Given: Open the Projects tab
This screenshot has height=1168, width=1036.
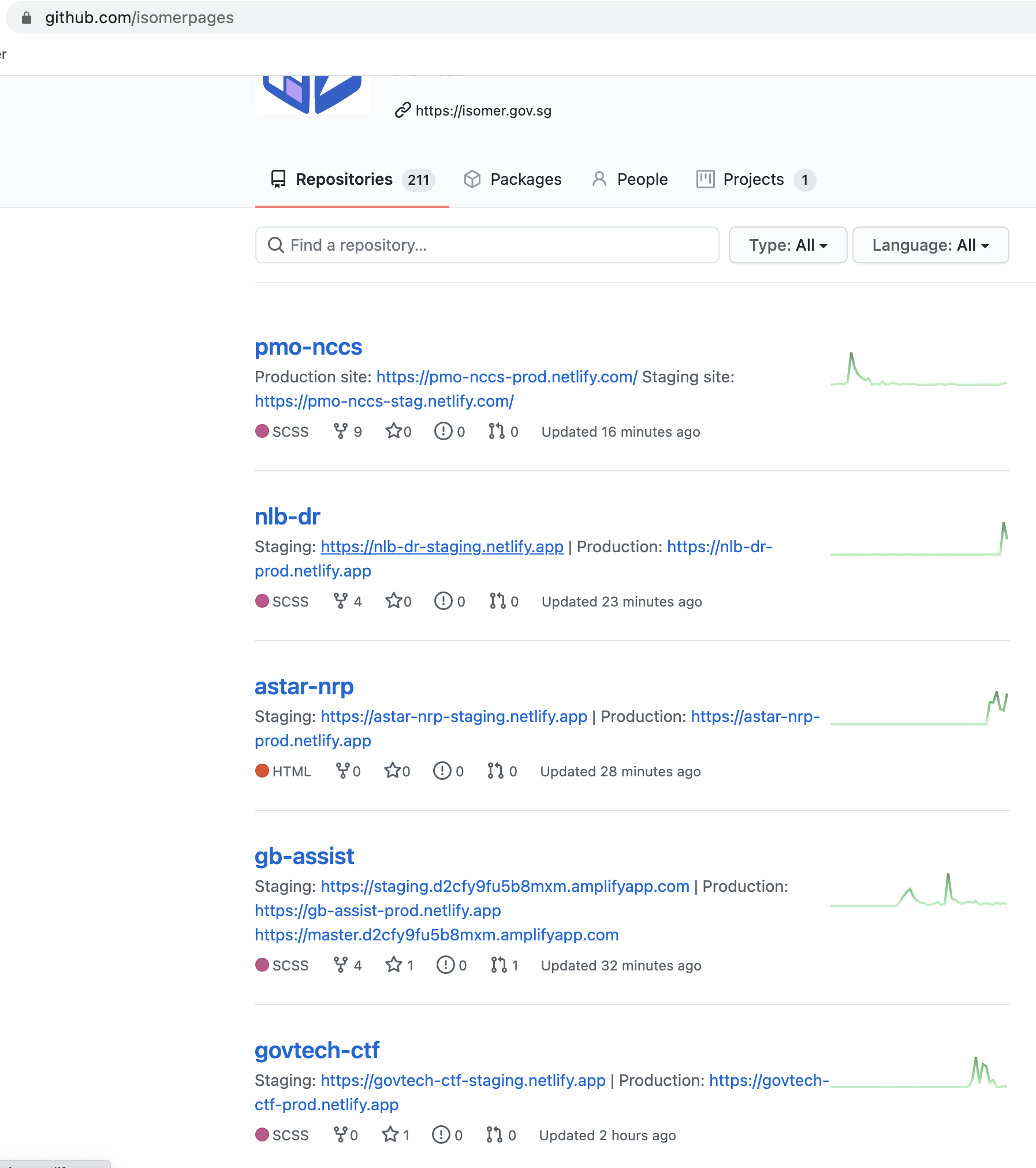Looking at the screenshot, I should (x=756, y=179).
